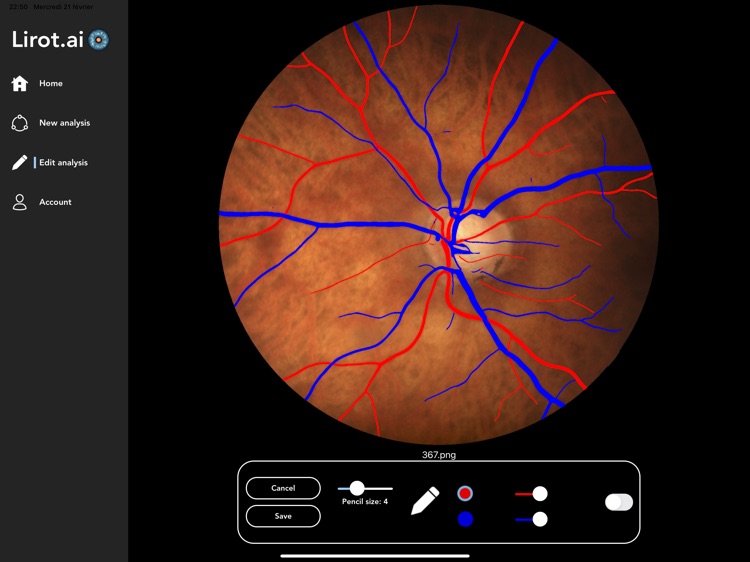
Task: Select the blue vein color swatch
Action: pos(465,519)
